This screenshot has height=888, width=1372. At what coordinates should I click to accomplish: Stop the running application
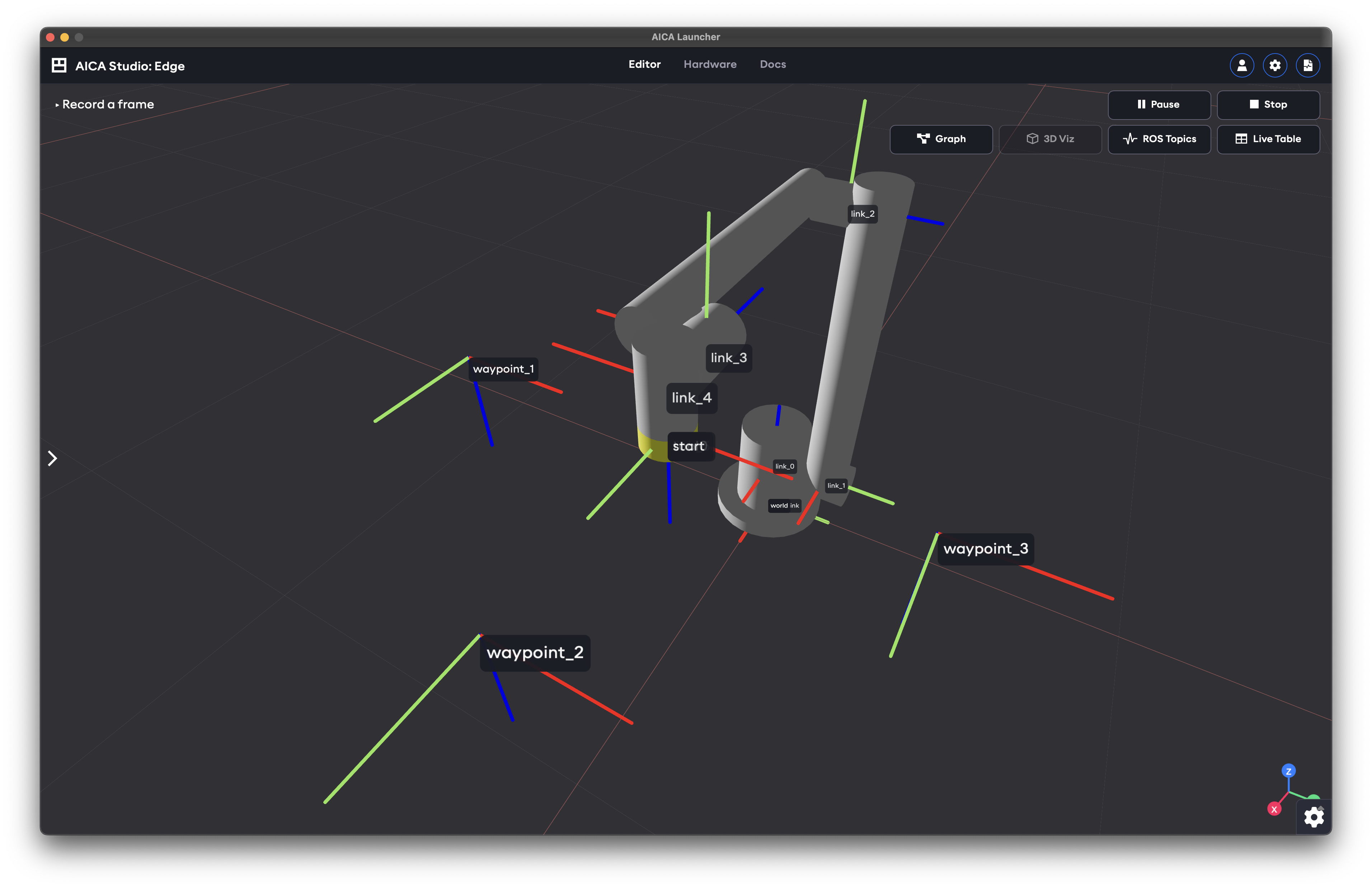point(1268,104)
